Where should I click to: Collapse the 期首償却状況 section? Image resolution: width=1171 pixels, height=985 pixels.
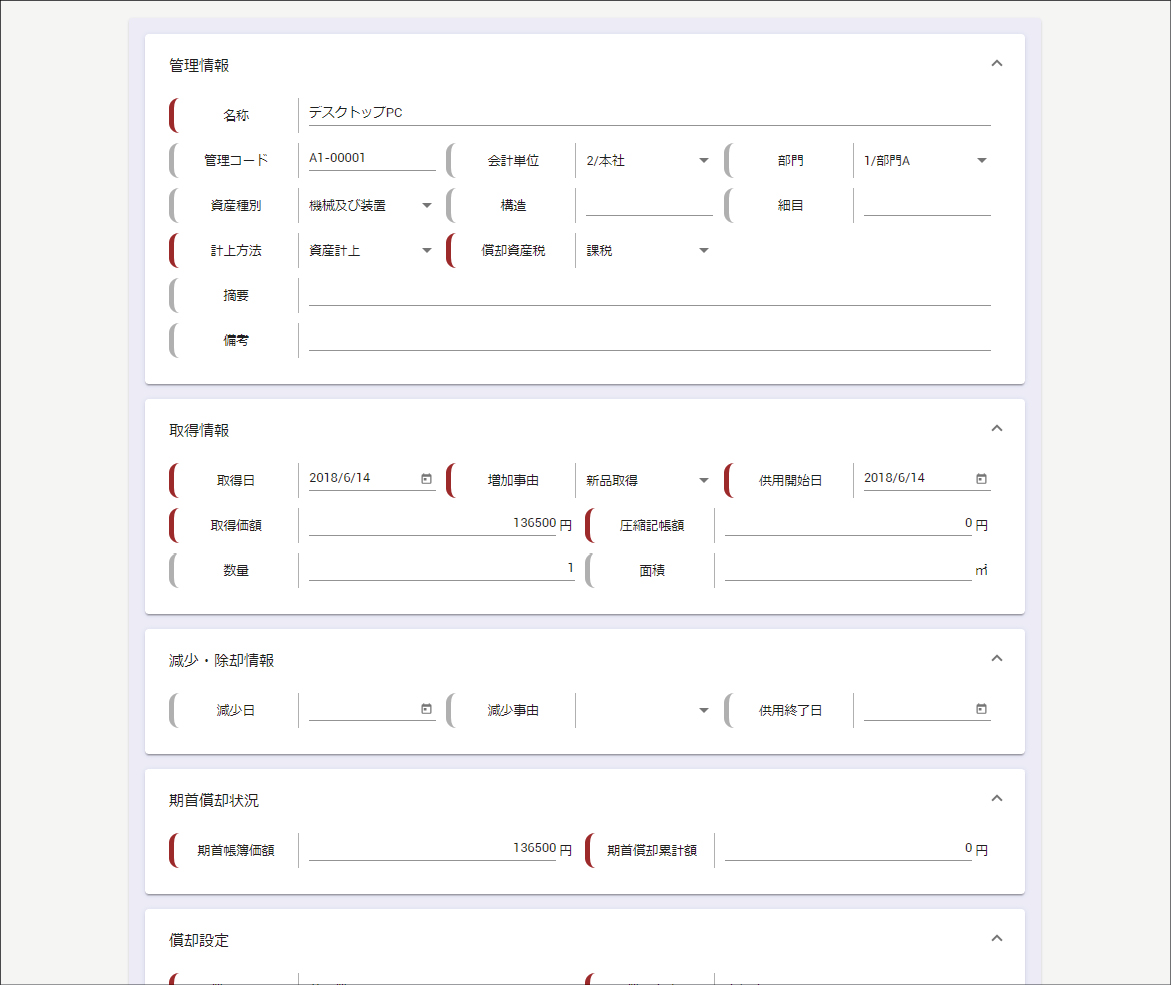coord(996,798)
